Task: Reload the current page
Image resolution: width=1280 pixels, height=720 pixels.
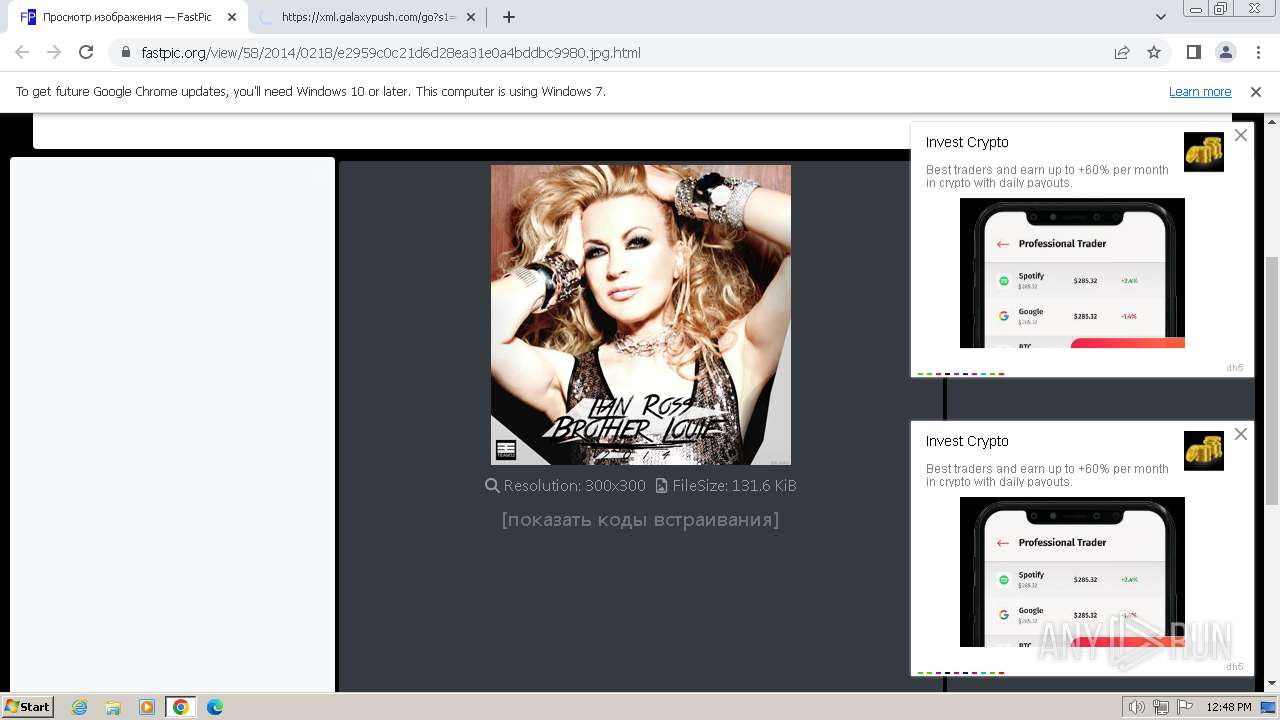Action: 86,53
